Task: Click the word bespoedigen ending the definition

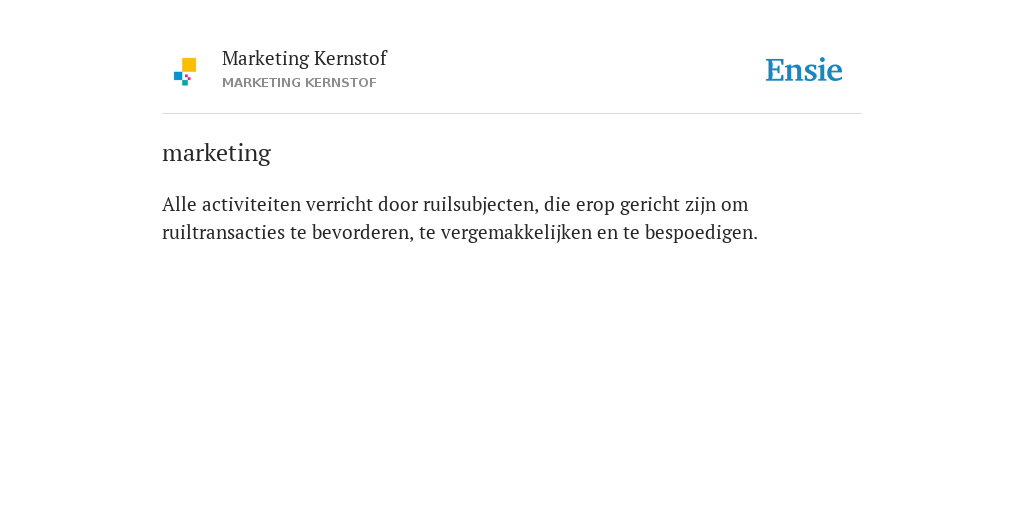Action: pos(701,232)
